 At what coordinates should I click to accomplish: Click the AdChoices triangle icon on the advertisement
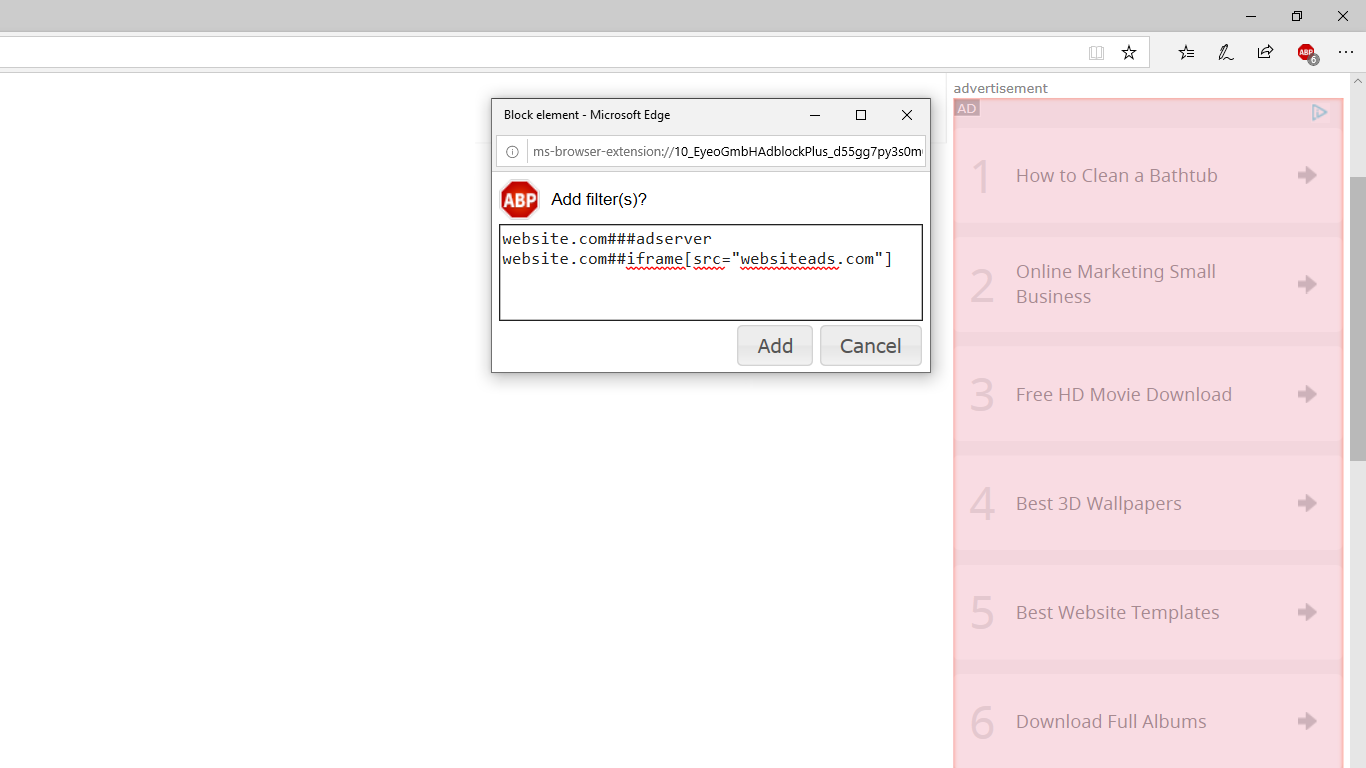[1319, 113]
